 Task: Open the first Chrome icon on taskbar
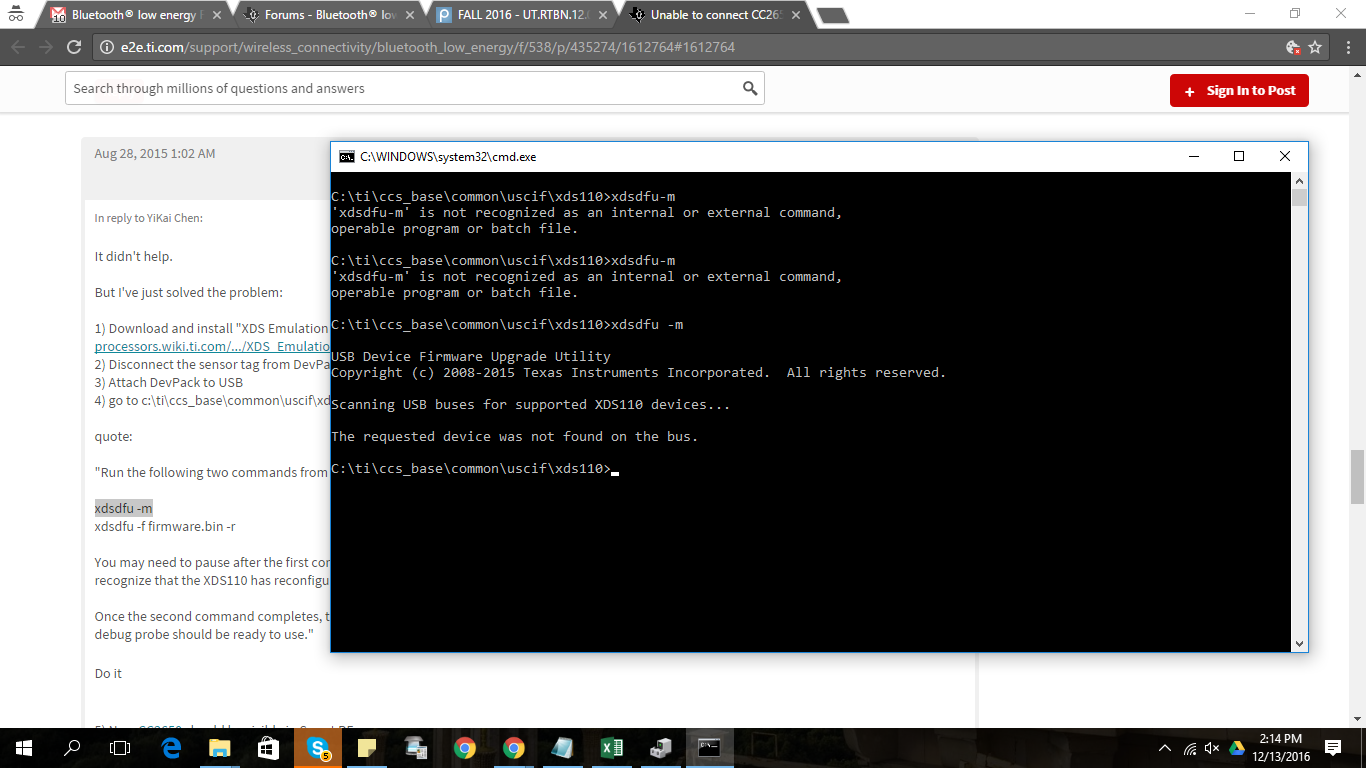tap(465, 747)
